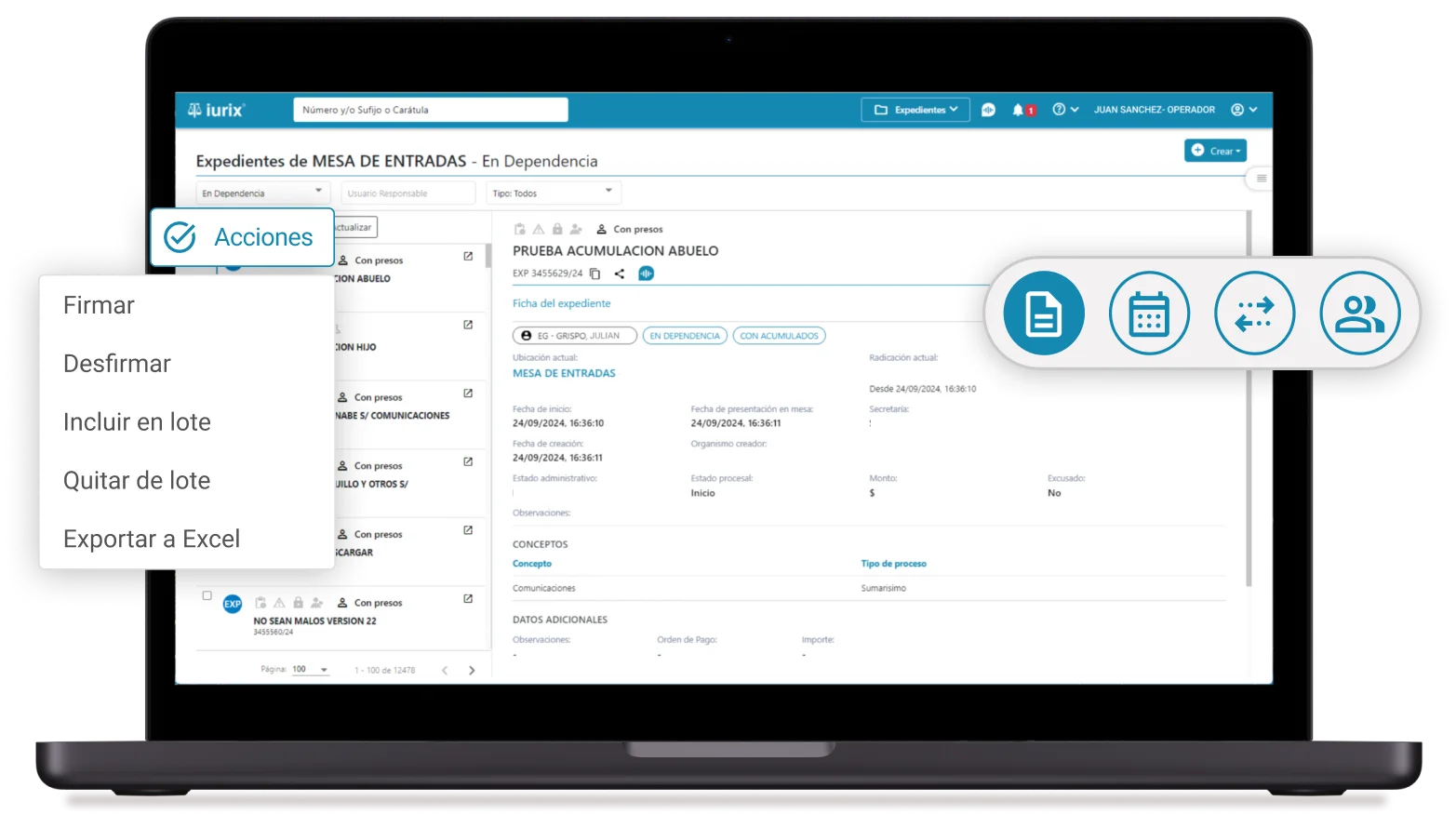Copy expediente number with copy icon
Viewport: 1456px width, 814px height.
point(595,274)
